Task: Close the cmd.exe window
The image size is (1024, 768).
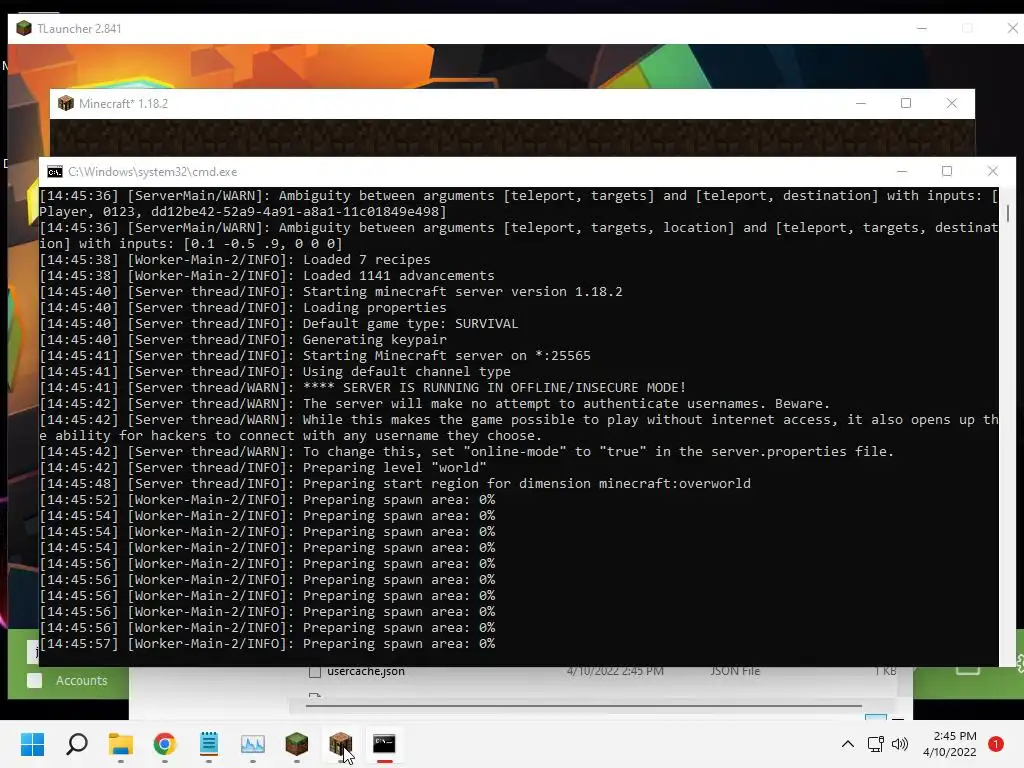Action: (993, 171)
